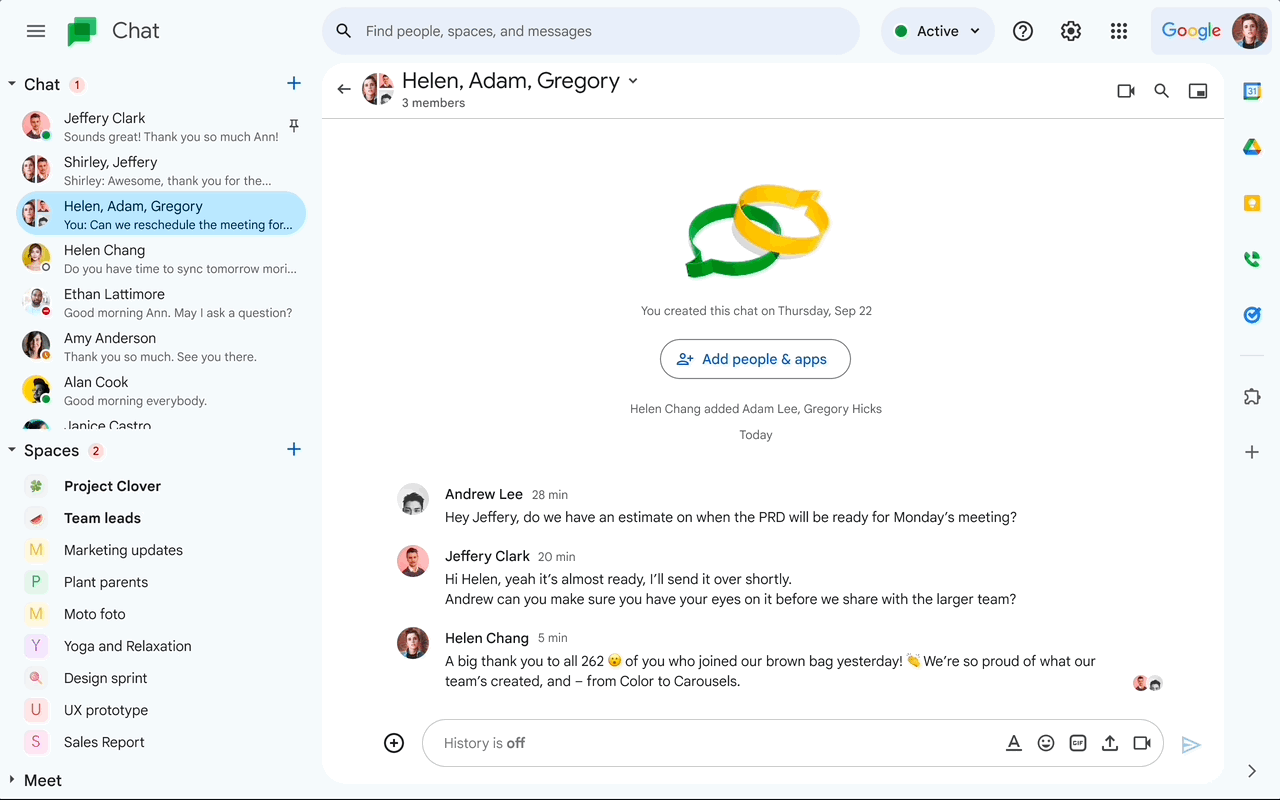Start a video call with the group

(1125, 90)
